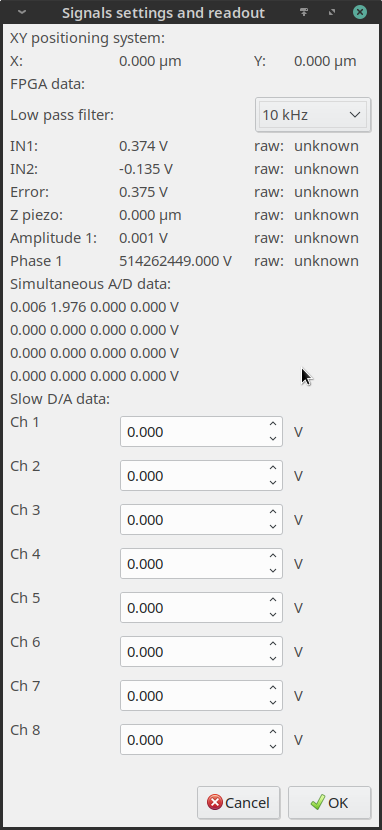This screenshot has height=830, width=382.
Task: Increase Ch 6 voltage with up arrow
Action: 273,644
